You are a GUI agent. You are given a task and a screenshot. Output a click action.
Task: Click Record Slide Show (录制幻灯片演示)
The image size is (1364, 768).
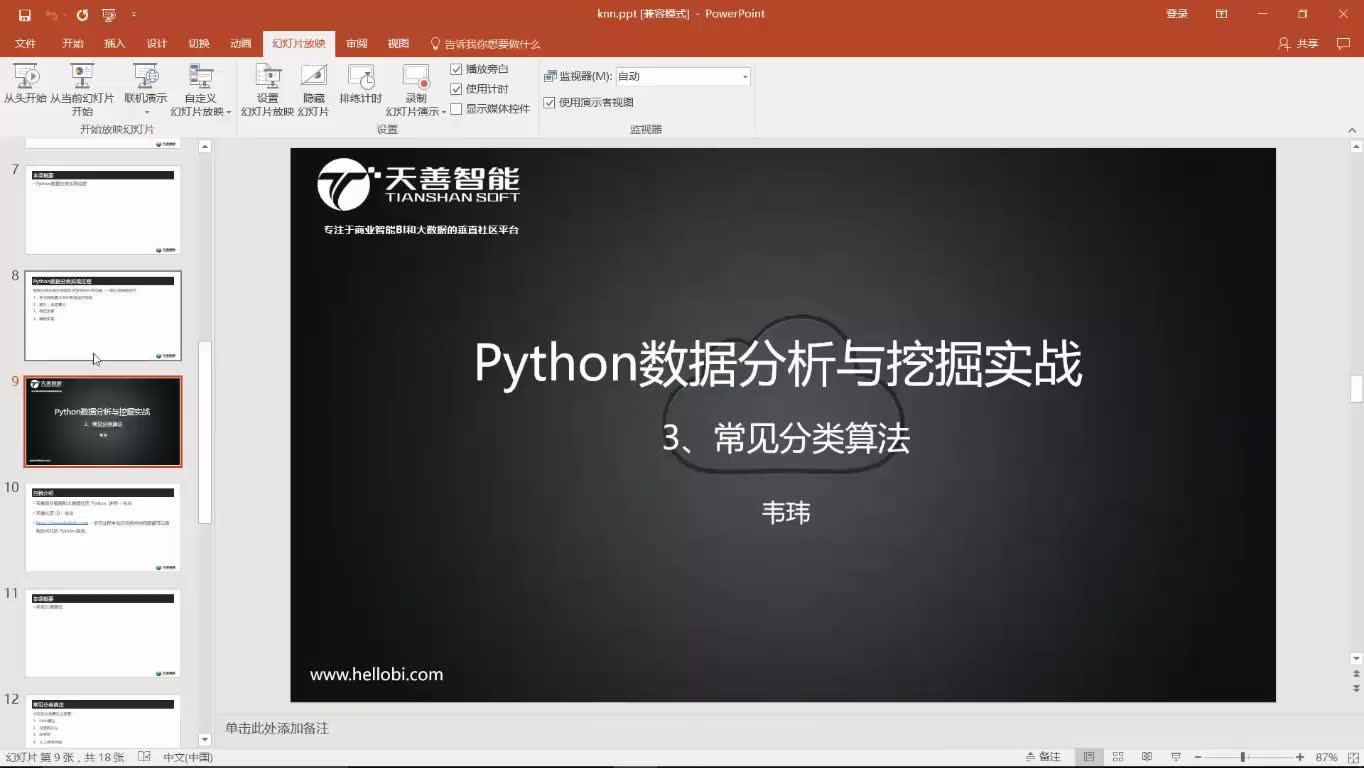[417, 85]
